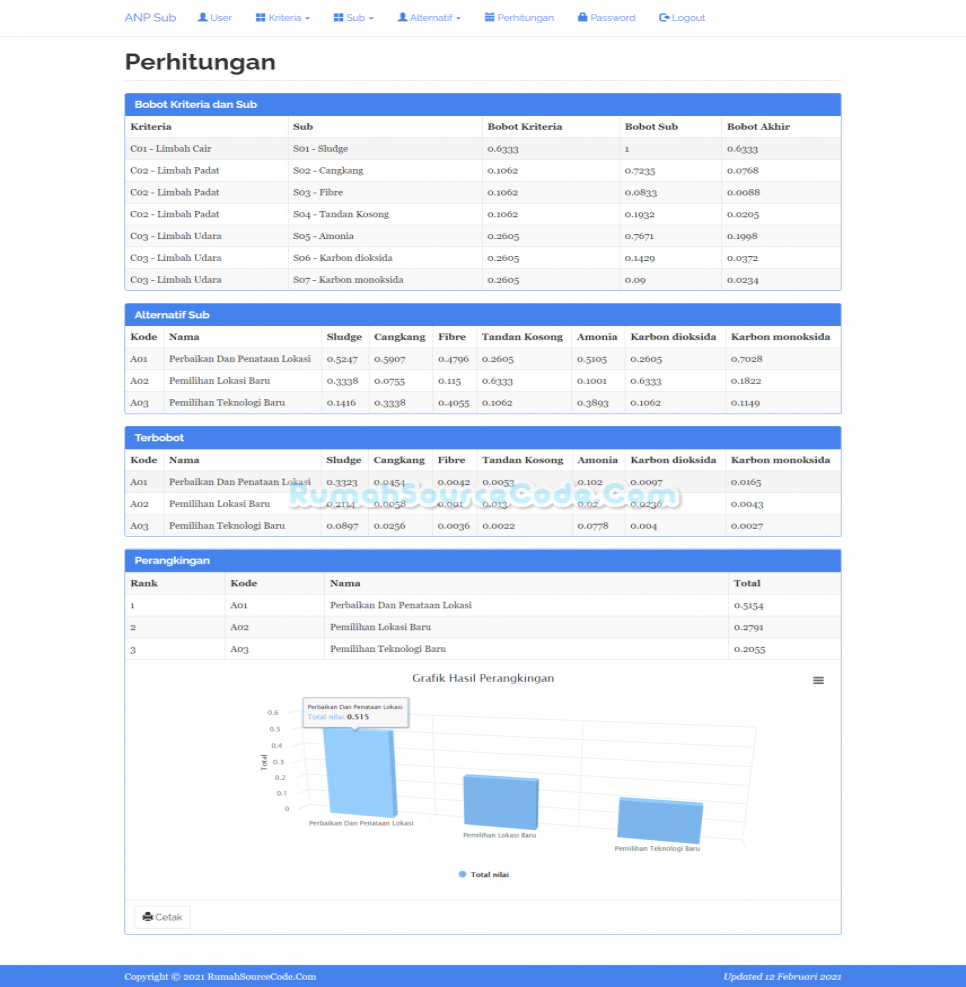Click the Perbaikan Dan Penataan Lokasi bar
The height and width of the screenshot is (987, 966).
[360, 770]
